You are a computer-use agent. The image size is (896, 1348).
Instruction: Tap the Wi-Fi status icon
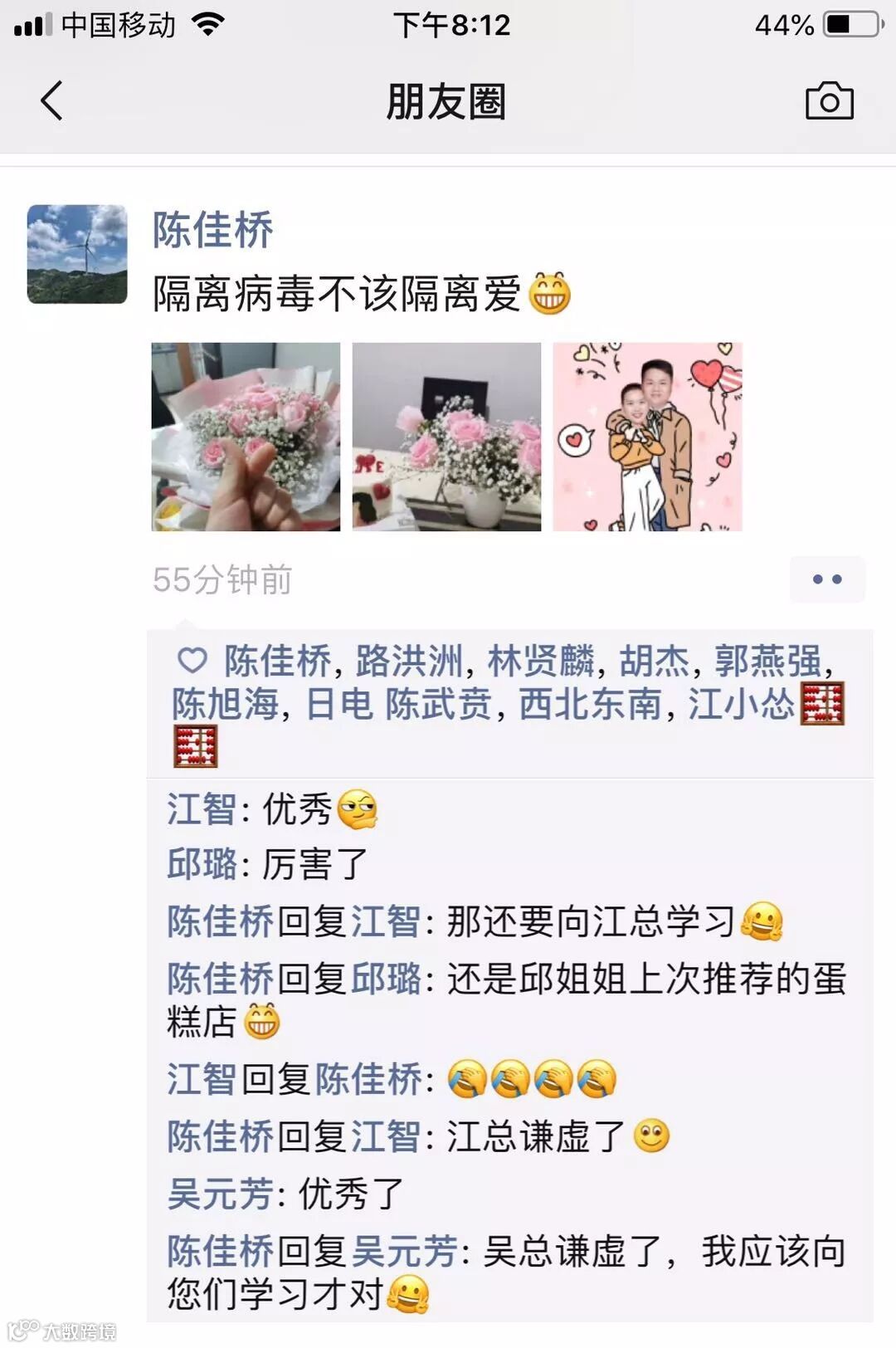coord(208,24)
